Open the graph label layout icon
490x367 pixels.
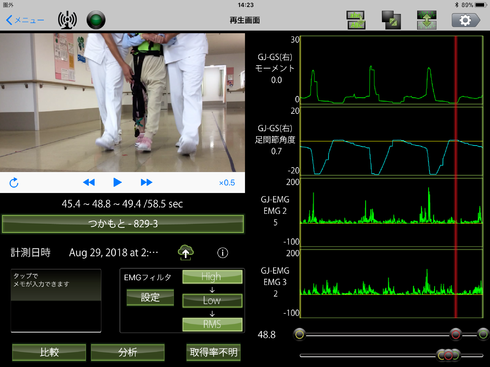[x=356, y=20]
